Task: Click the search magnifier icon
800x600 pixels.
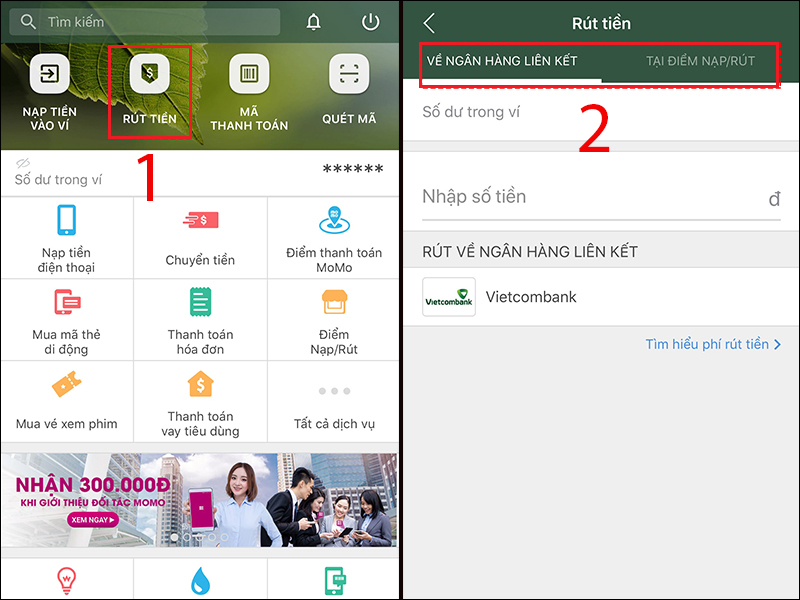Action: [28, 22]
